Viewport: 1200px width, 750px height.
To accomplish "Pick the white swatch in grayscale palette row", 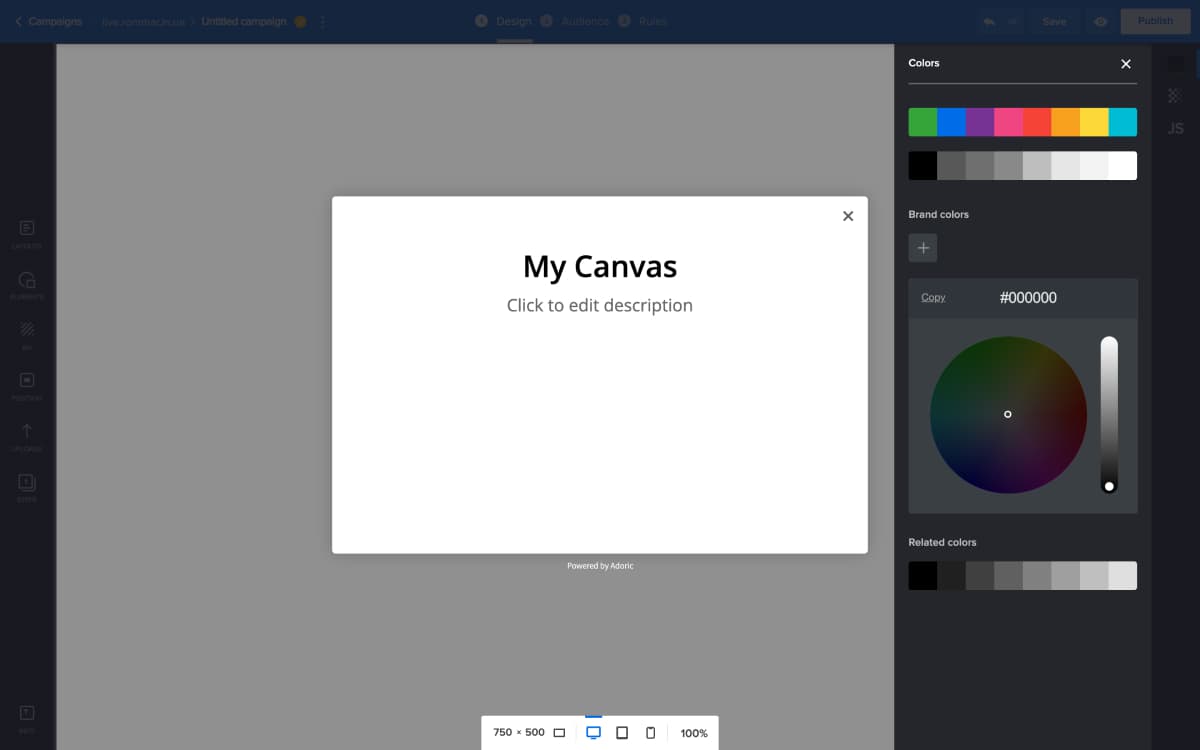I will click(x=1122, y=166).
